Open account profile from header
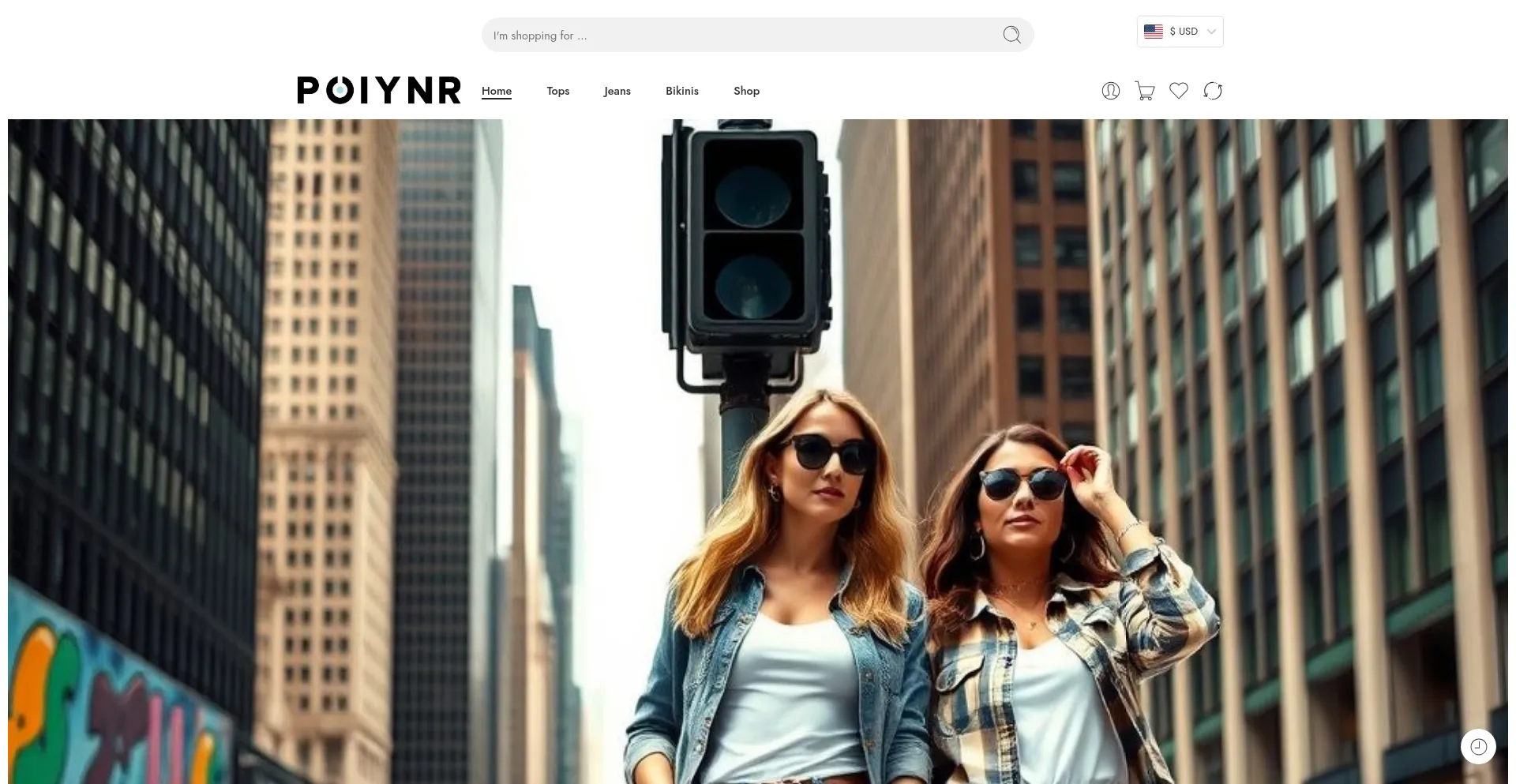1516x784 pixels. [x=1110, y=90]
